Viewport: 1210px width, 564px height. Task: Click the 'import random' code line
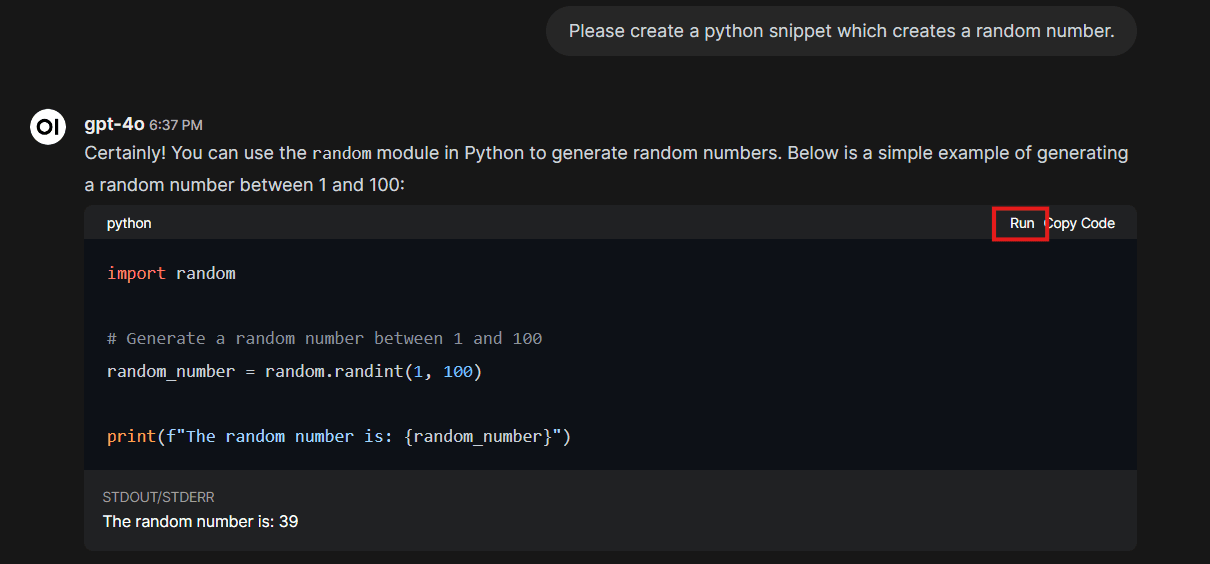(x=171, y=273)
